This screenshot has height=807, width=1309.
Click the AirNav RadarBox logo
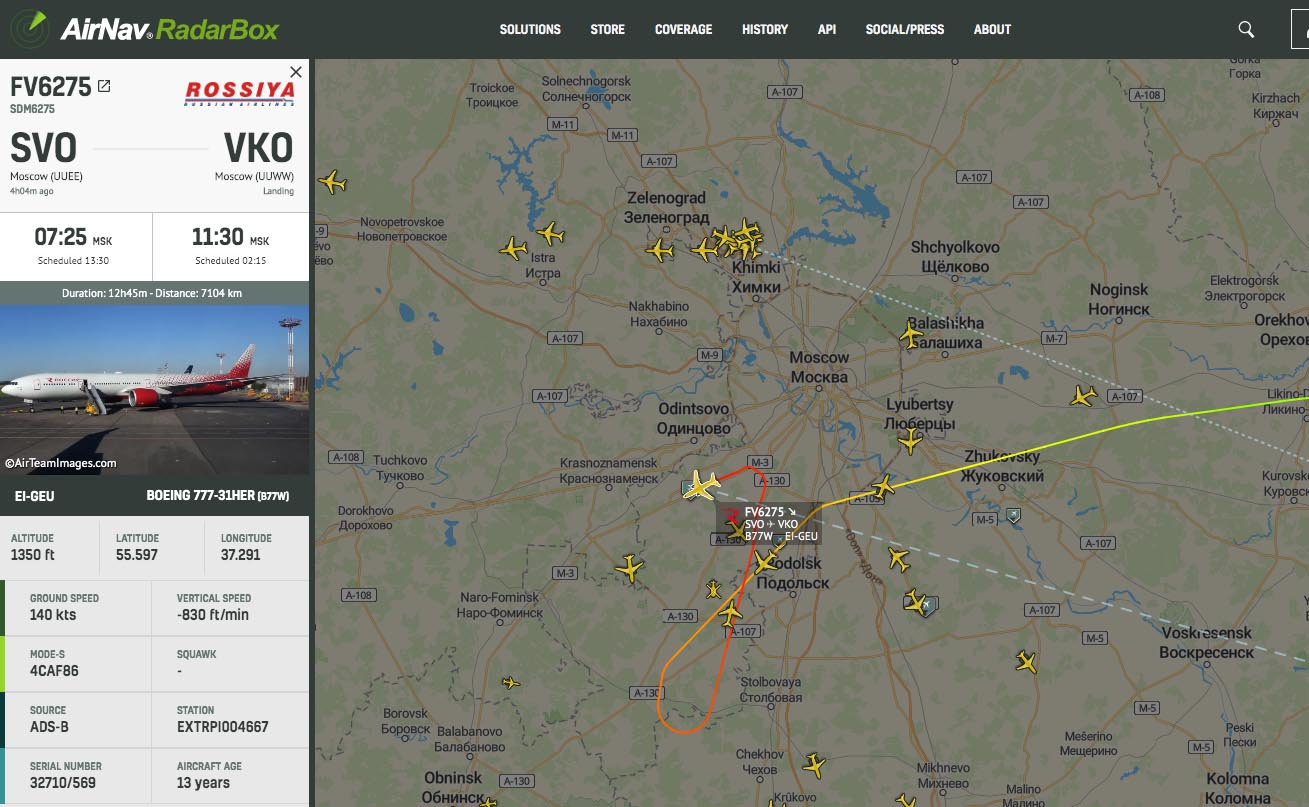(145, 28)
